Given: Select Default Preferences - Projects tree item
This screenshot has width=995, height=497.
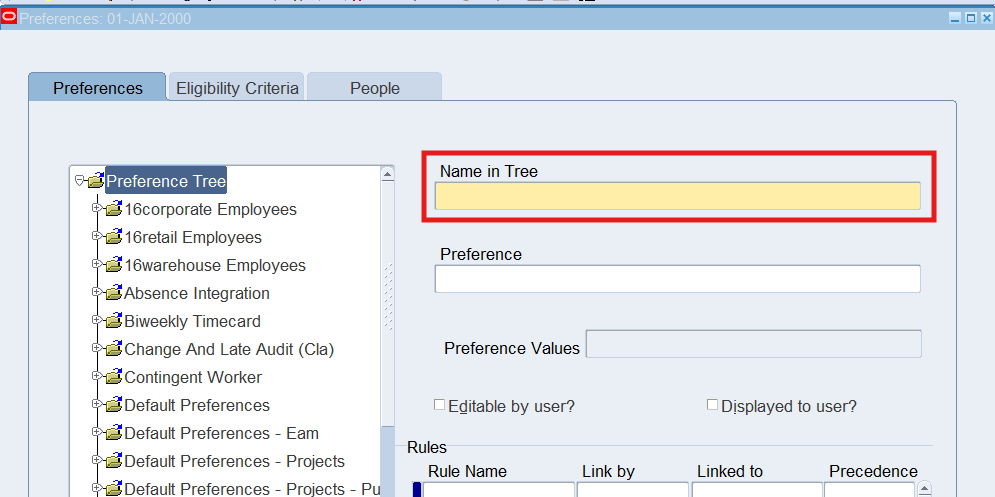Looking at the screenshot, I should (x=234, y=461).
